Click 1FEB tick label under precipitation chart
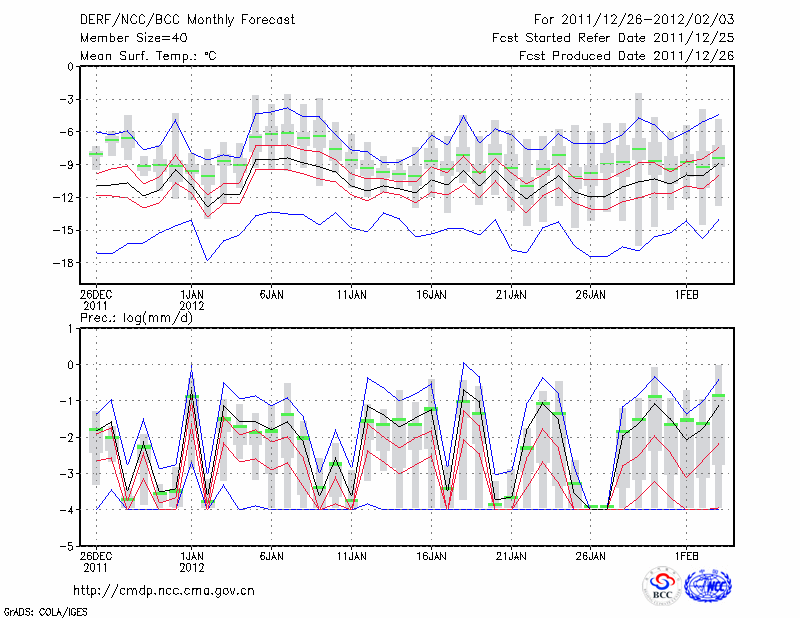Viewport: 800px width, 618px height. click(x=687, y=554)
